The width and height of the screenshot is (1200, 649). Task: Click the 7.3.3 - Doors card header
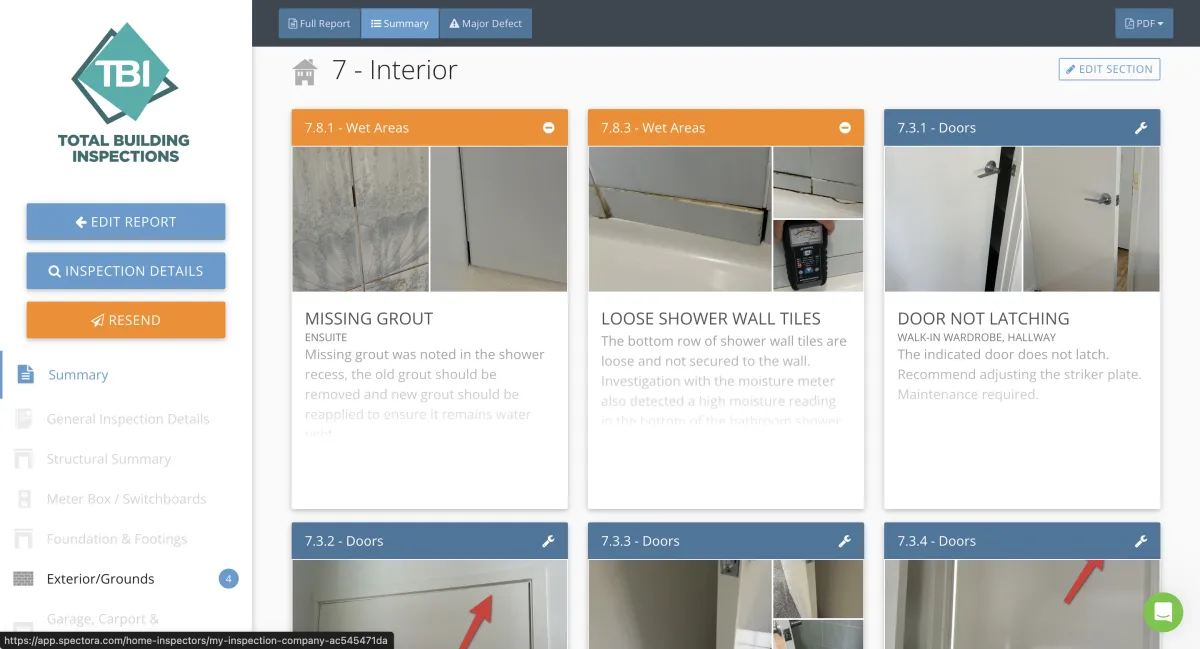click(x=726, y=541)
